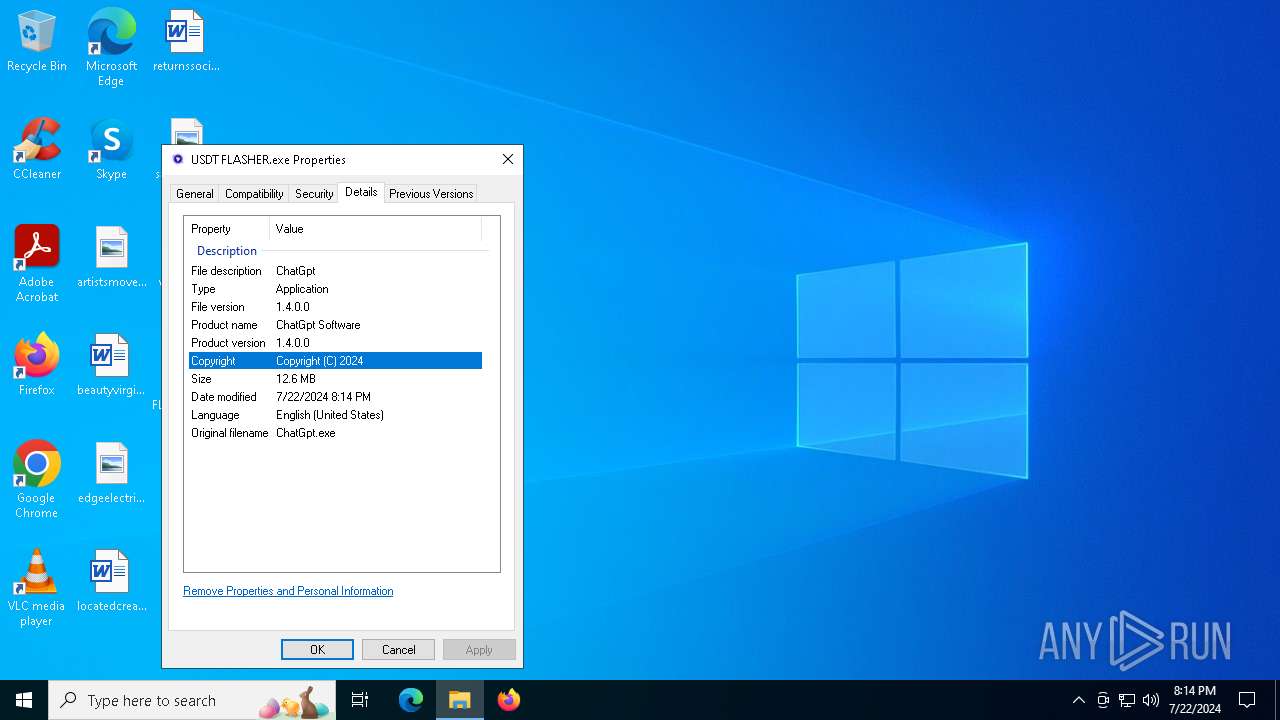1280x720 pixels.
Task: Select the Details tab
Action: [361, 192]
